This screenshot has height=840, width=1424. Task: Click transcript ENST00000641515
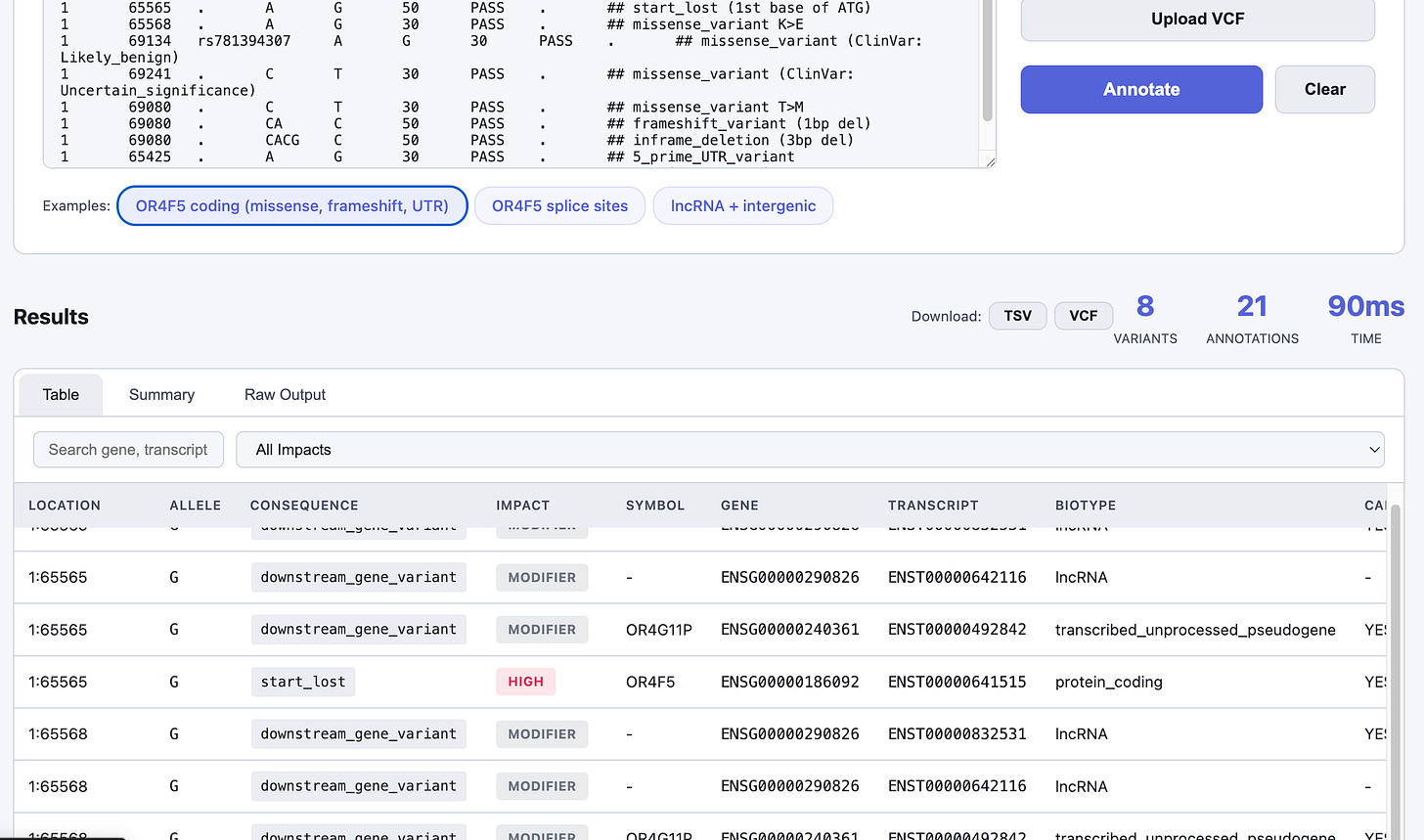[957, 682]
